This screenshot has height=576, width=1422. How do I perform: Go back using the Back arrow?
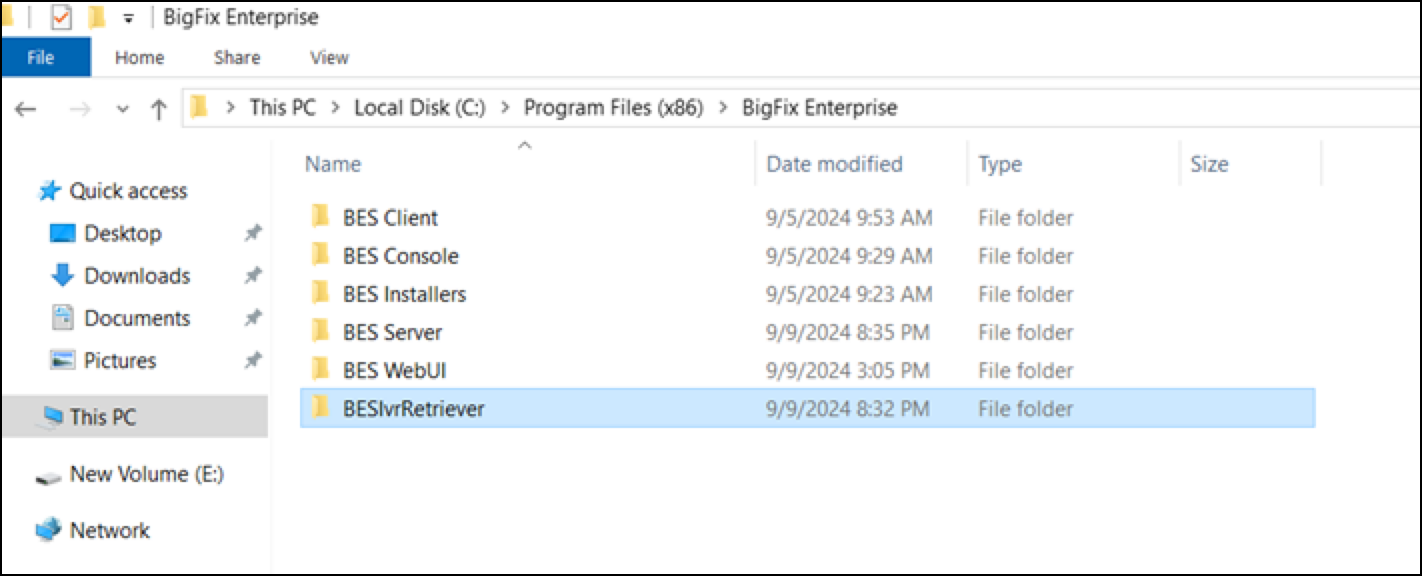click(26, 109)
